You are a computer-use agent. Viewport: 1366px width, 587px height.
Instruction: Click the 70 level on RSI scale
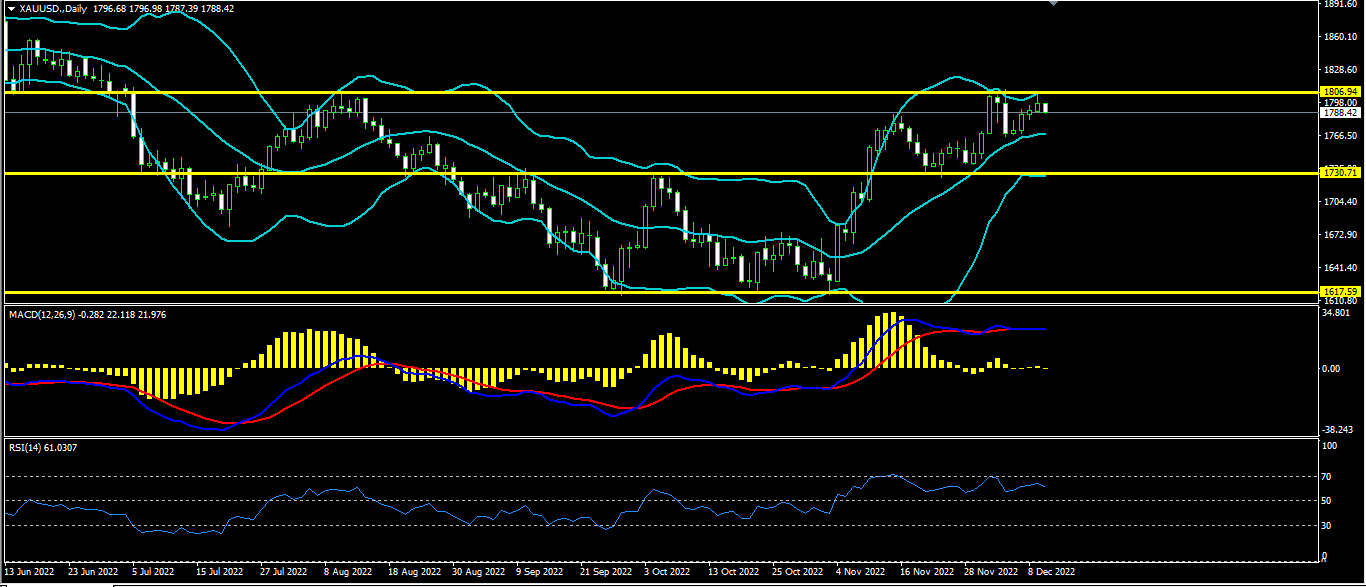tap(1327, 476)
